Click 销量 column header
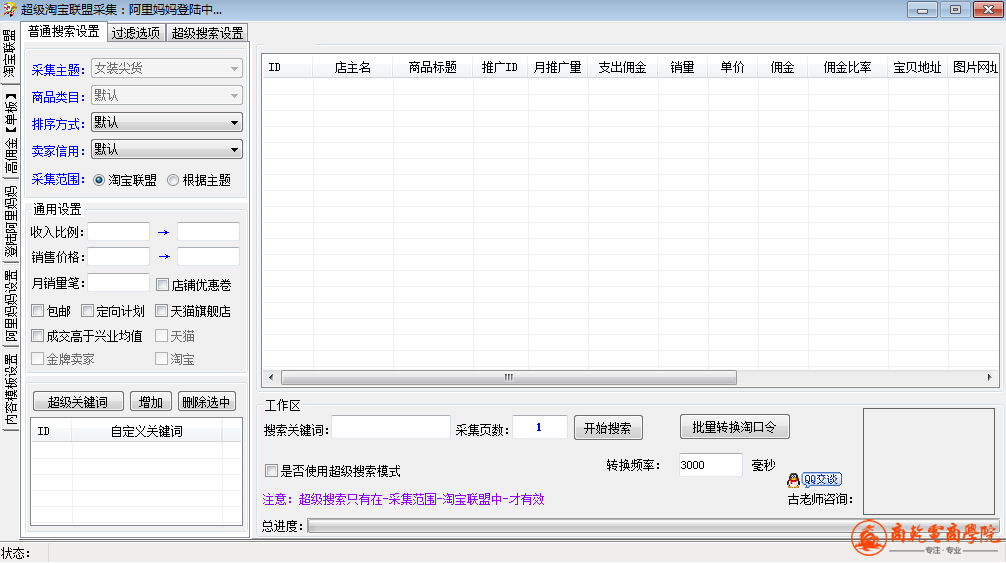Screen dimensions: 1006x563 683,67
